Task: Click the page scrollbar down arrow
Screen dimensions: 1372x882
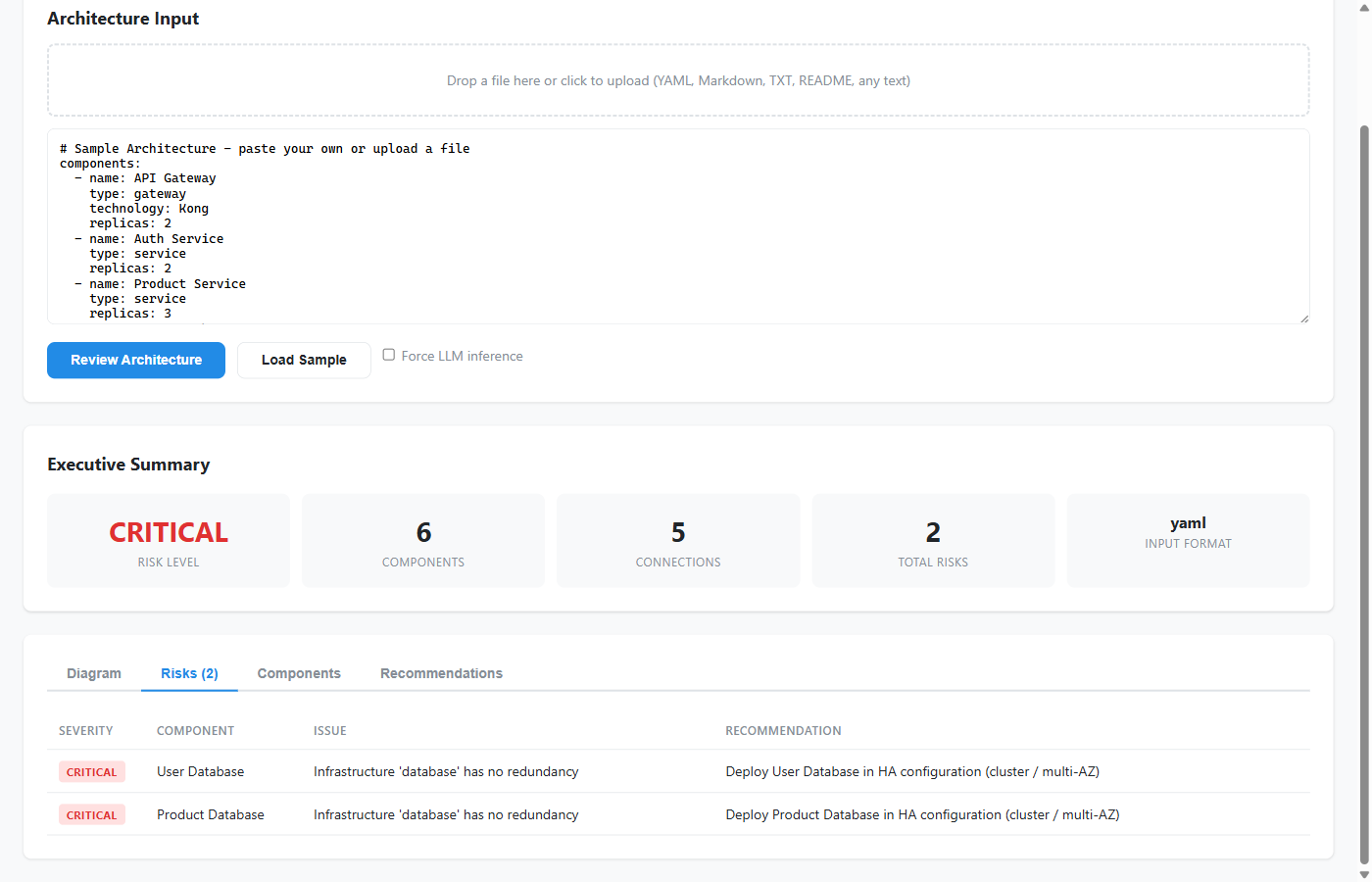Action: pos(1363,874)
